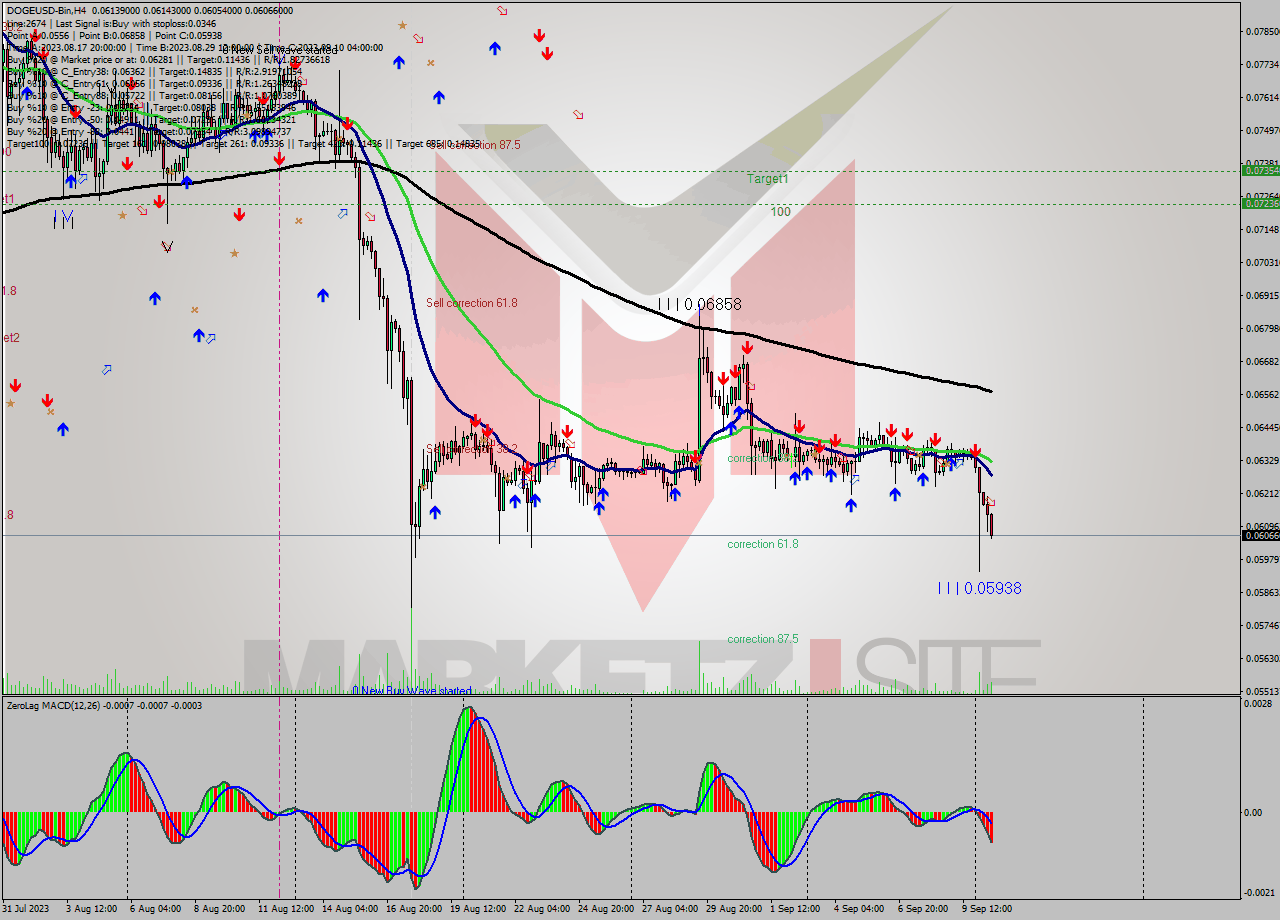Image resolution: width=1280 pixels, height=920 pixels.
Task: Click the 6 Aug 04:00 time label
Action: click(x=157, y=909)
